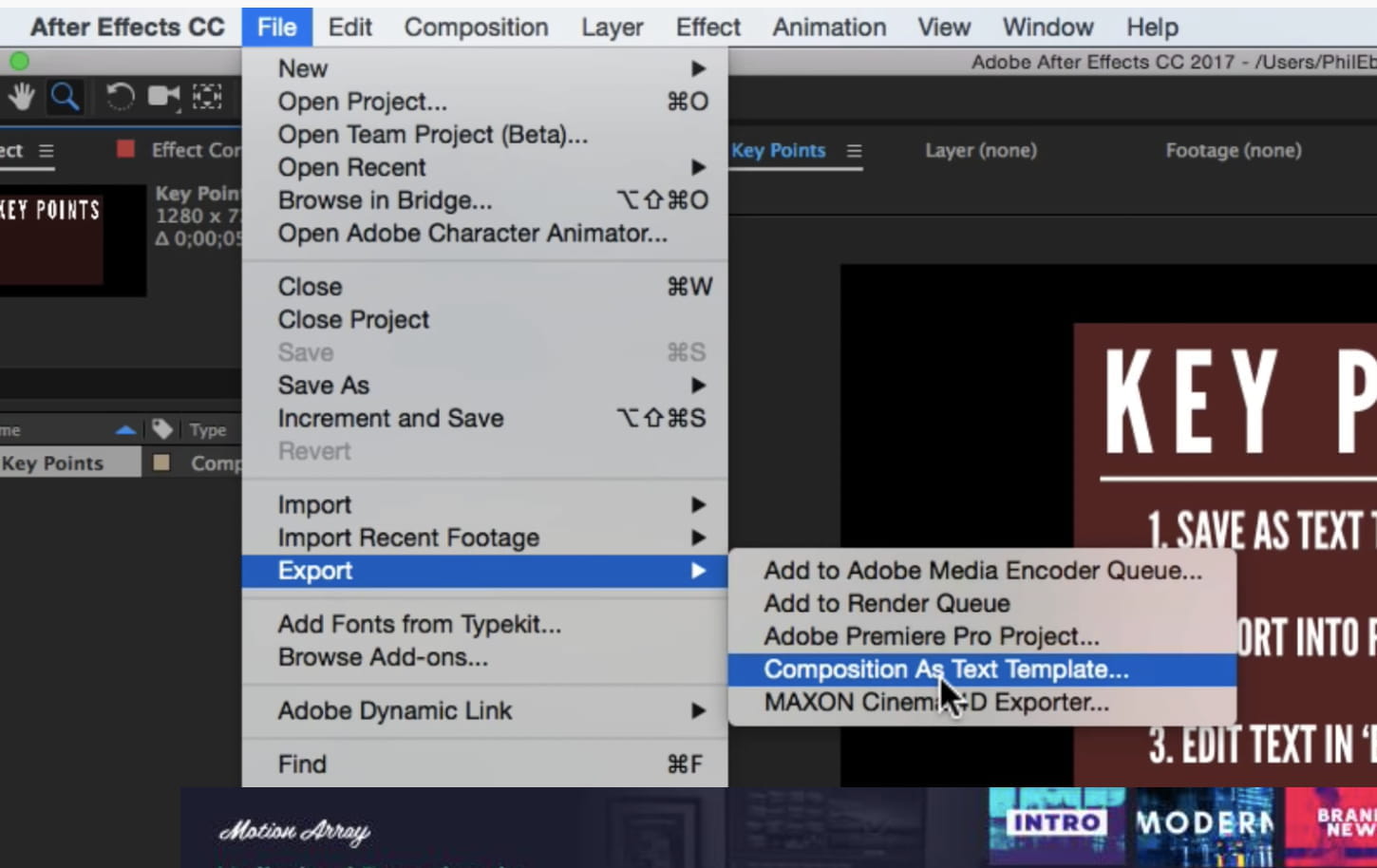
Task: Select the Pan Behind anchor point tool
Action: (207, 97)
